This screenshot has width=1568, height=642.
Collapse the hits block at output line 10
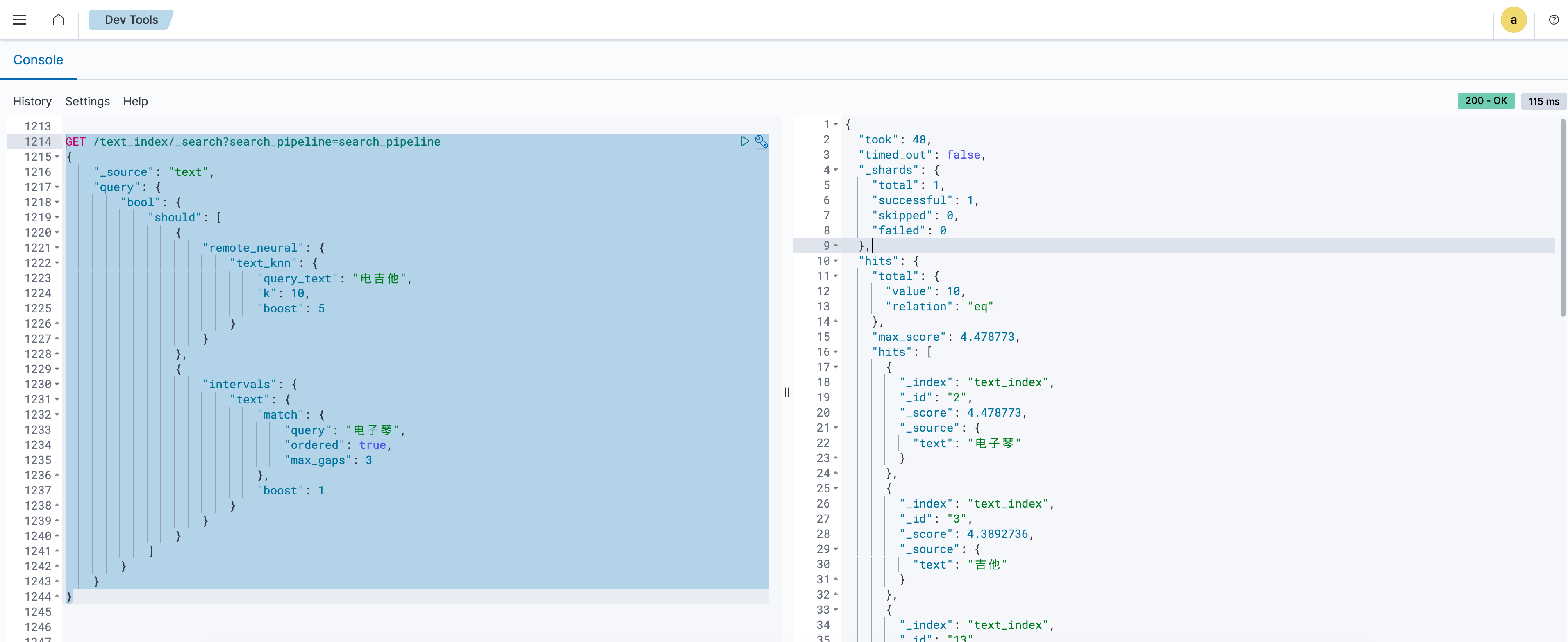pyautogui.click(x=836, y=261)
